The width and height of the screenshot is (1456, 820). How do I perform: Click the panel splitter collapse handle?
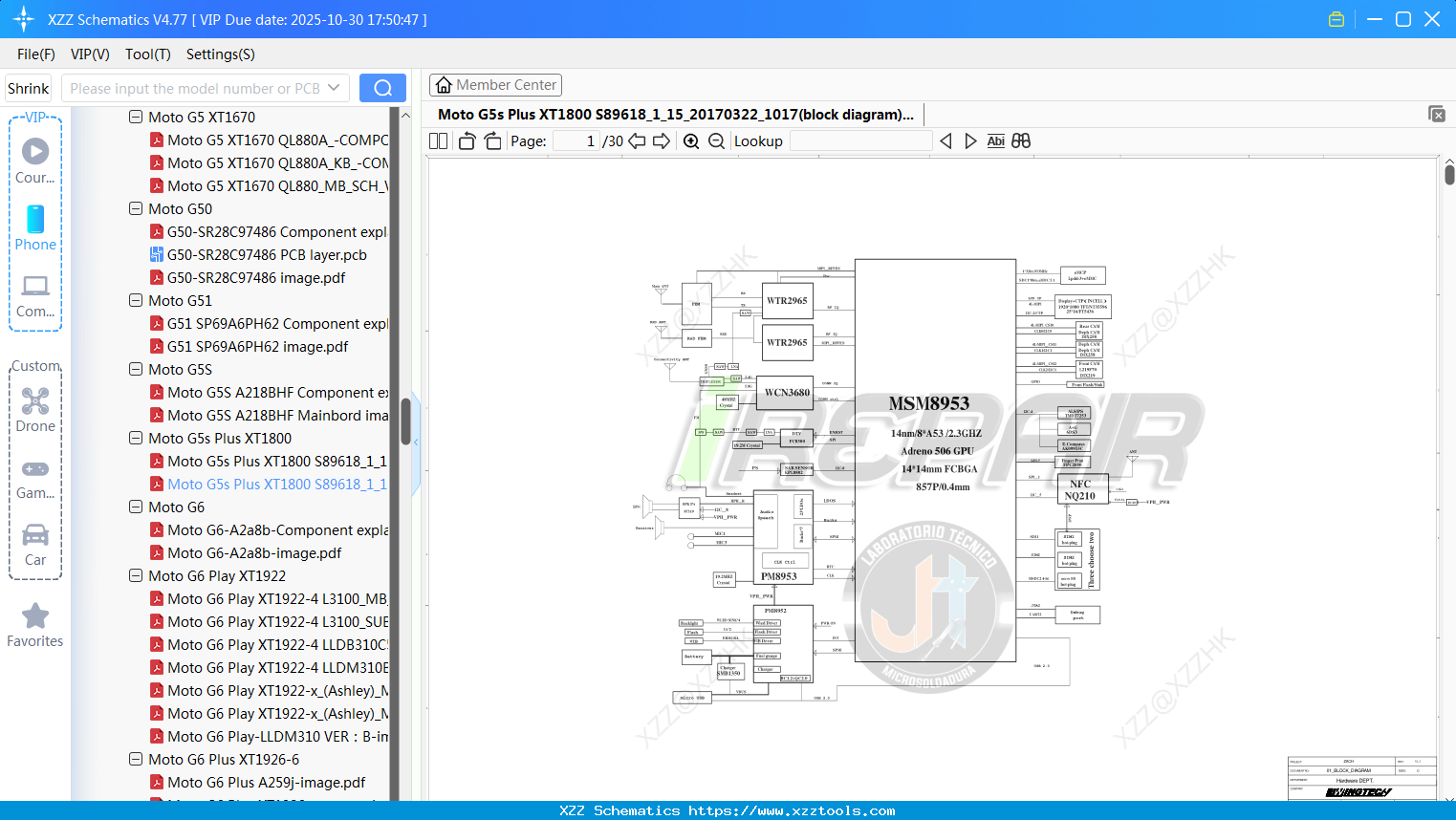tap(416, 442)
